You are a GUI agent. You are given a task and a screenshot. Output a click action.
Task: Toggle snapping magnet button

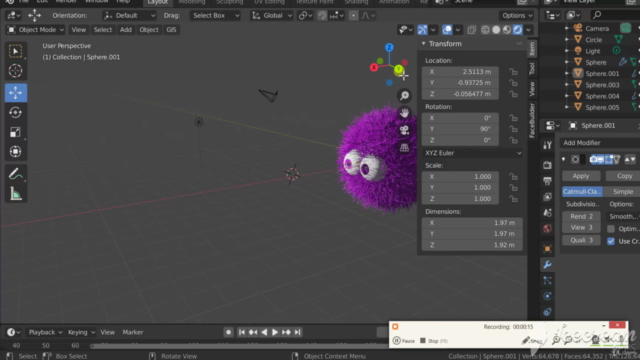[322, 16]
